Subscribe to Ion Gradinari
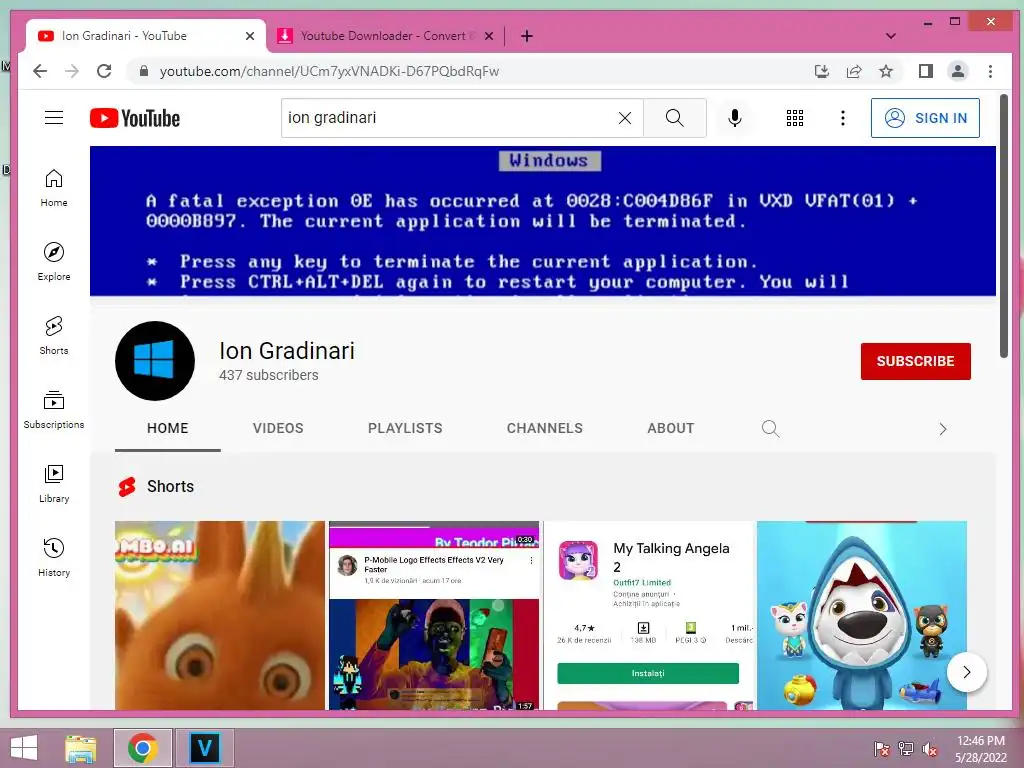1024x768 pixels. (x=916, y=361)
